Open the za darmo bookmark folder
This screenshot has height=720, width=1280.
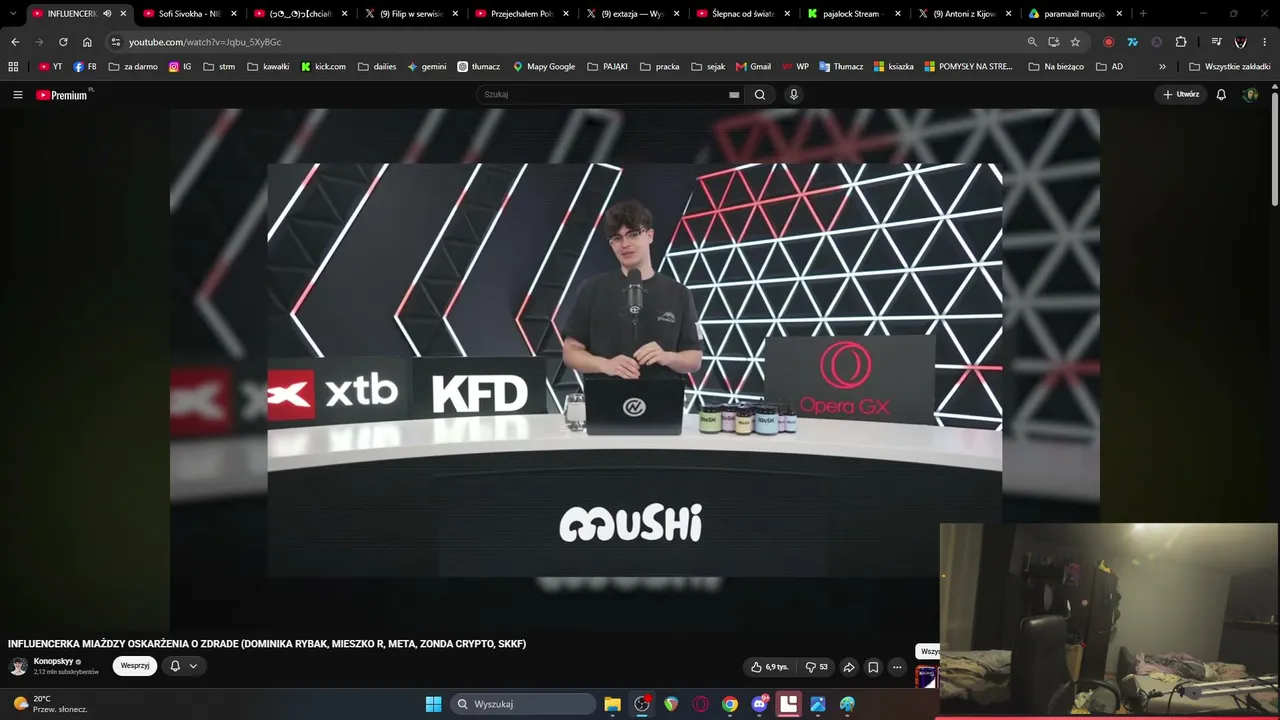tap(133, 67)
